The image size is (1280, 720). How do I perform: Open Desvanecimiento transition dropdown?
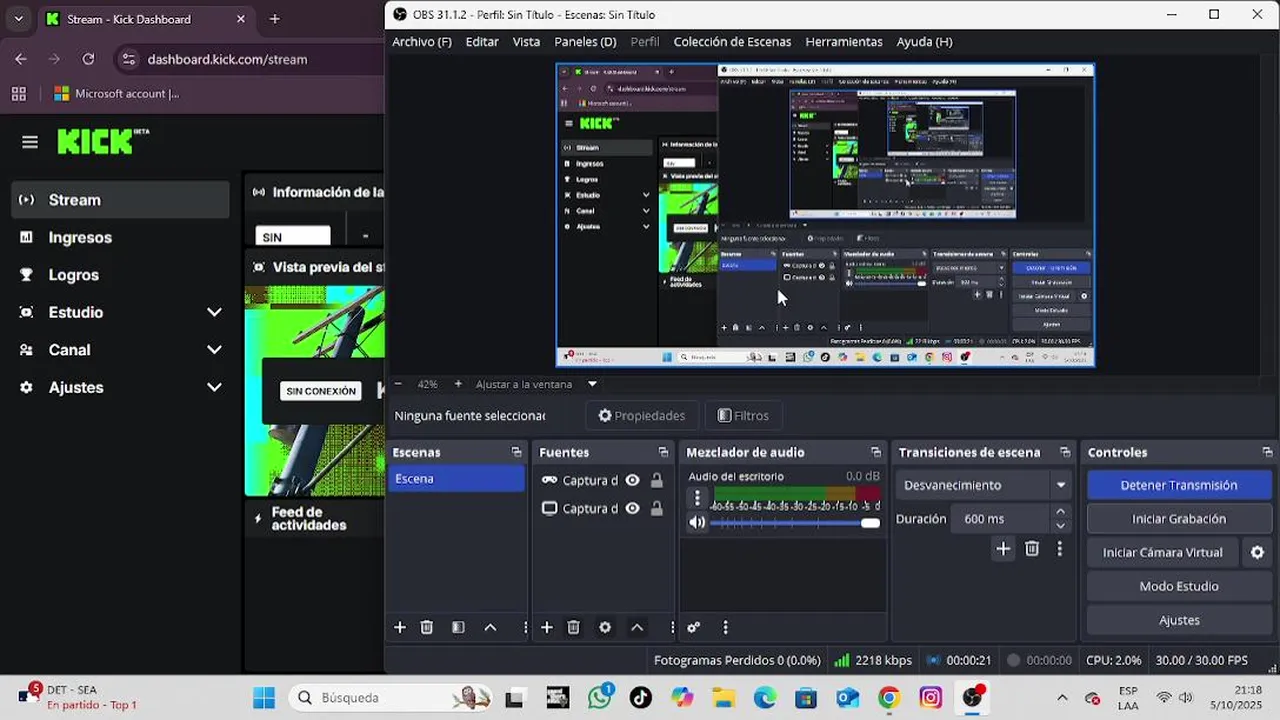point(982,485)
